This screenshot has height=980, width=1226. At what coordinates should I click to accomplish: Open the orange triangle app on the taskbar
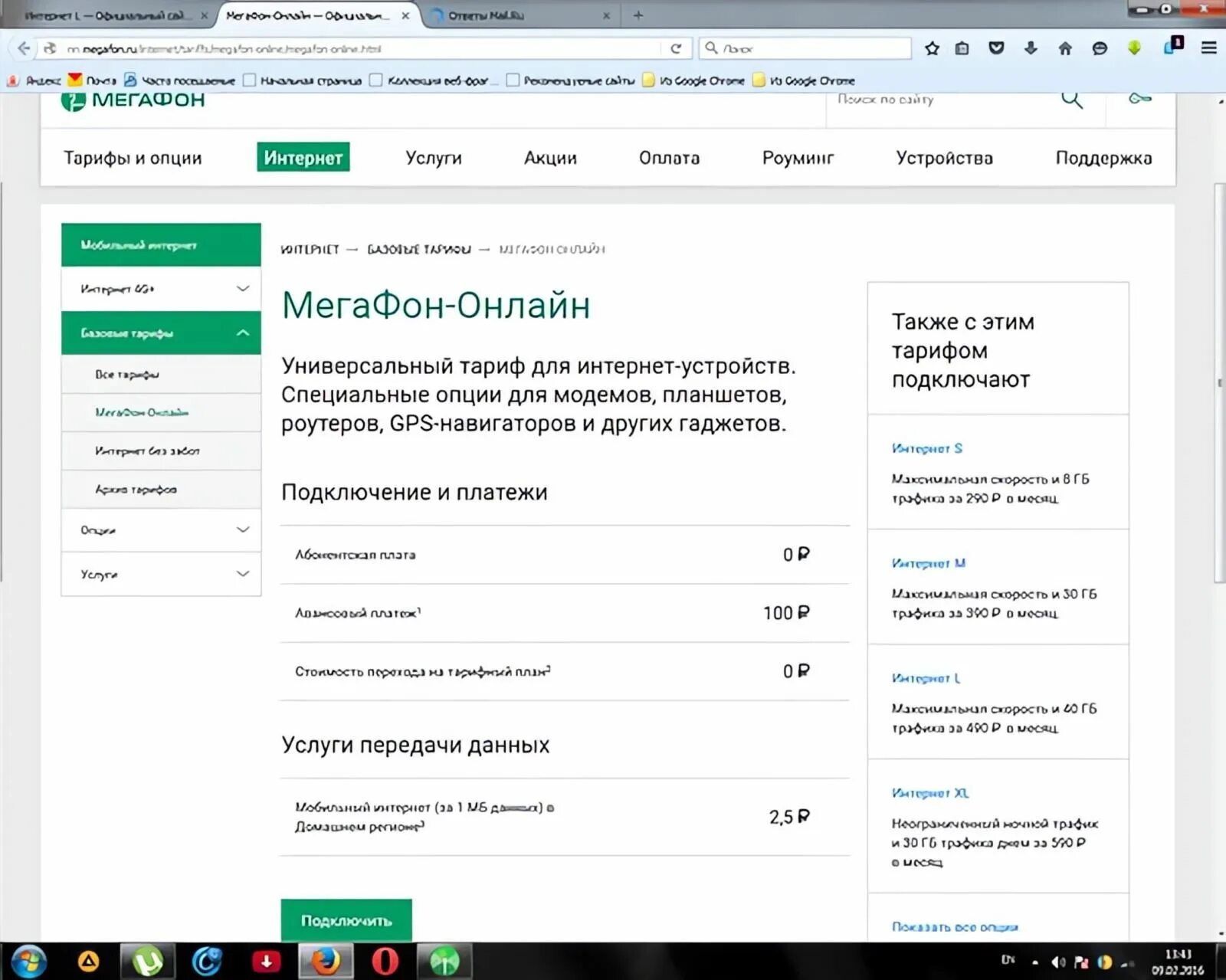click(88, 961)
